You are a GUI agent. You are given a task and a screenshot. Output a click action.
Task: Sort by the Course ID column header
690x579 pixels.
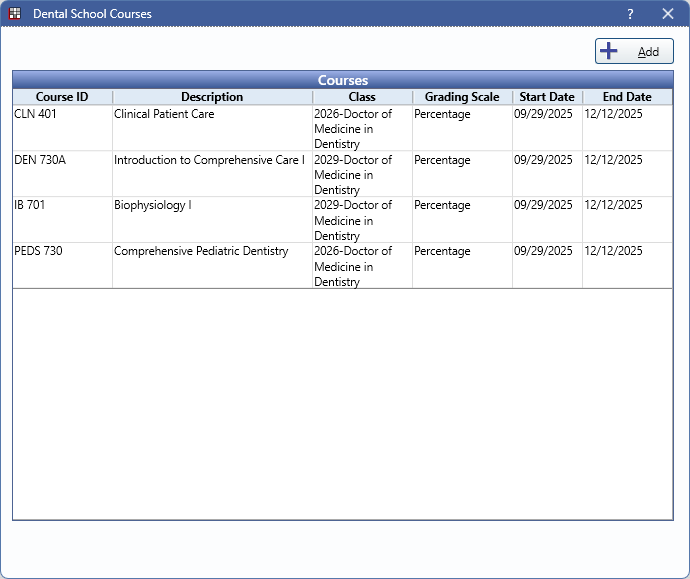click(62, 97)
